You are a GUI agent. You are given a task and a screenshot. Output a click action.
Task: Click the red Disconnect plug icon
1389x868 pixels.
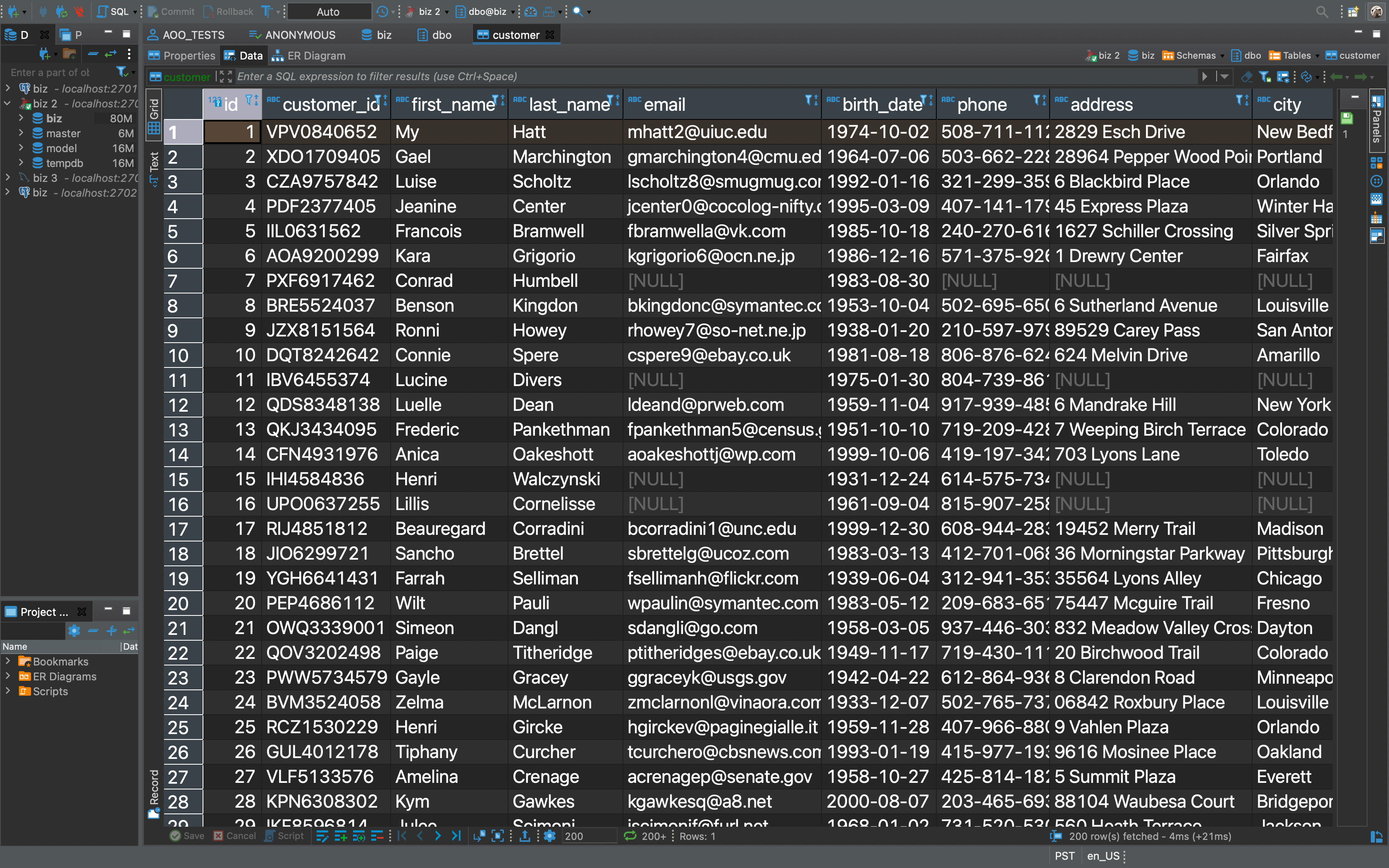[x=79, y=11]
